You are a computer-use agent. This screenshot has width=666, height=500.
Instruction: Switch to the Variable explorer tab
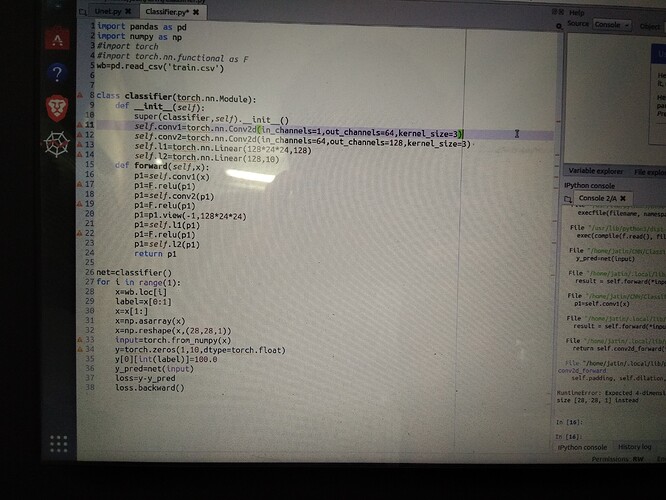595,171
